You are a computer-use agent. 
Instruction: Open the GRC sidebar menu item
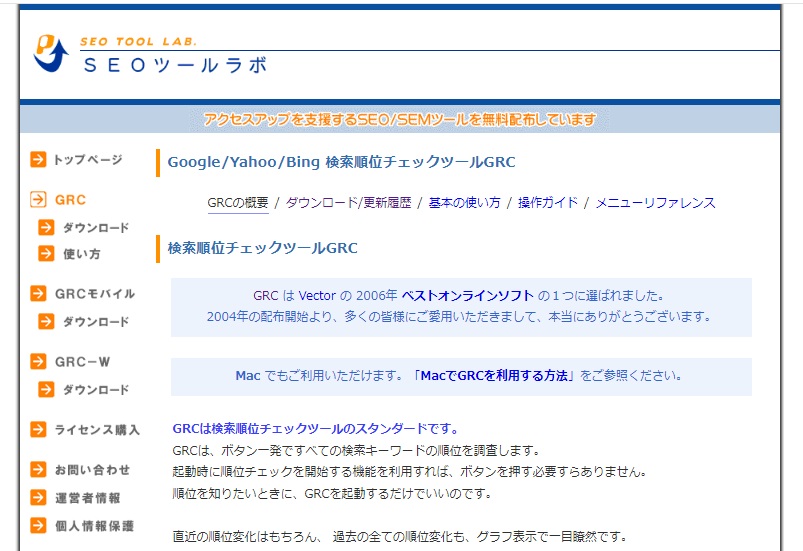(x=70, y=200)
